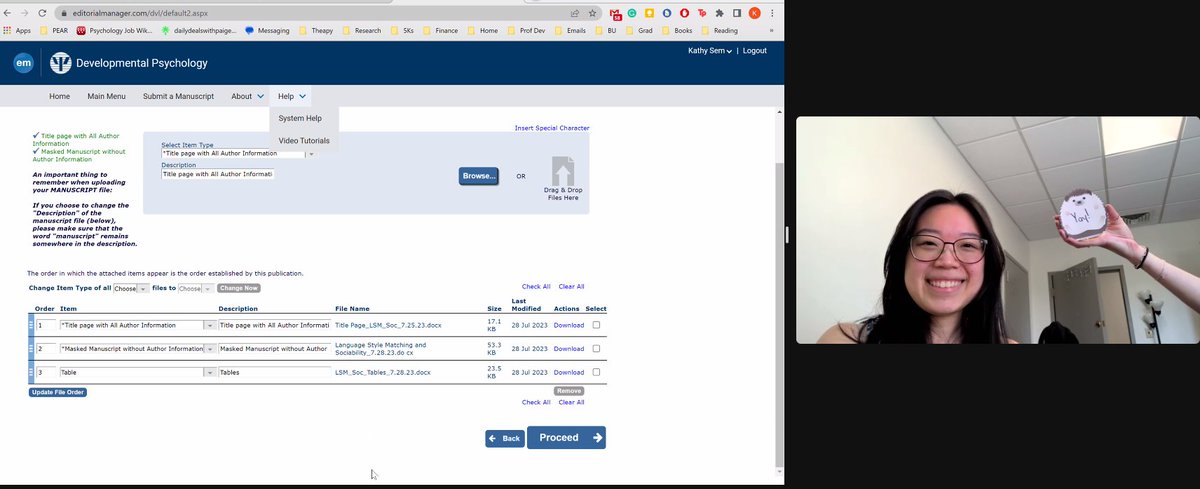Click the Order field for row 2
This screenshot has width=1200, height=489.
click(46, 349)
